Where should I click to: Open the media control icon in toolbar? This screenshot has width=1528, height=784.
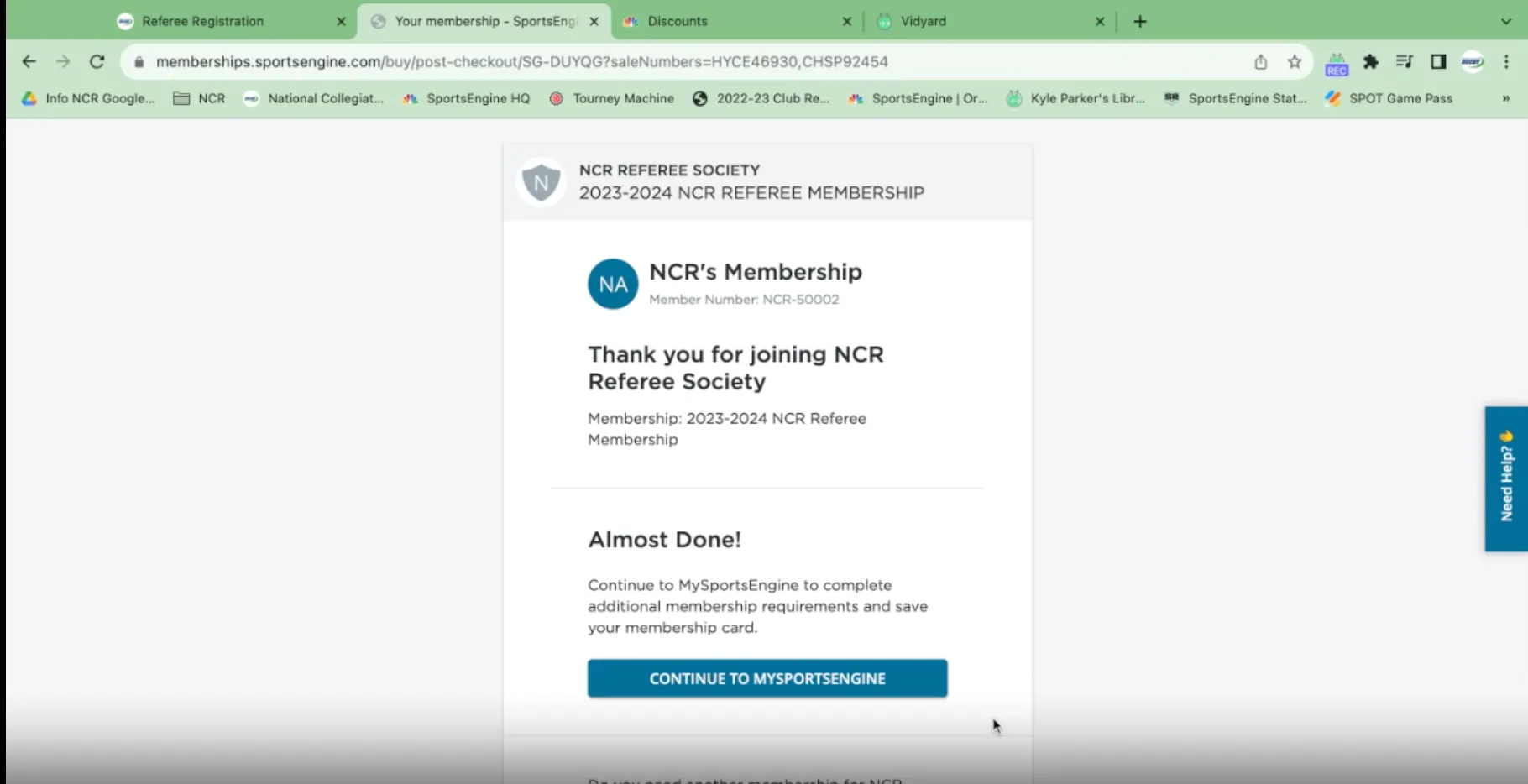pyautogui.click(x=1405, y=61)
